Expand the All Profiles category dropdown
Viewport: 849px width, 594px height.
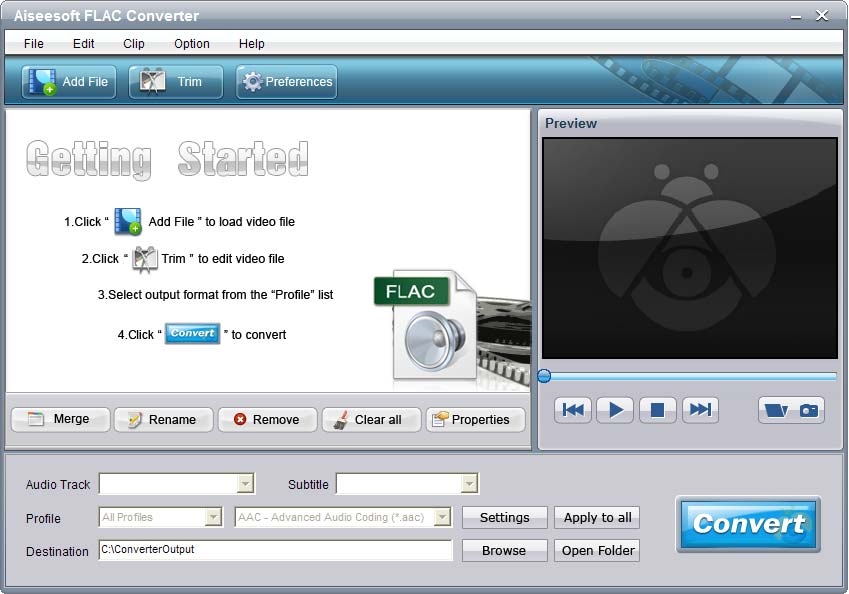pyautogui.click(x=214, y=517)
